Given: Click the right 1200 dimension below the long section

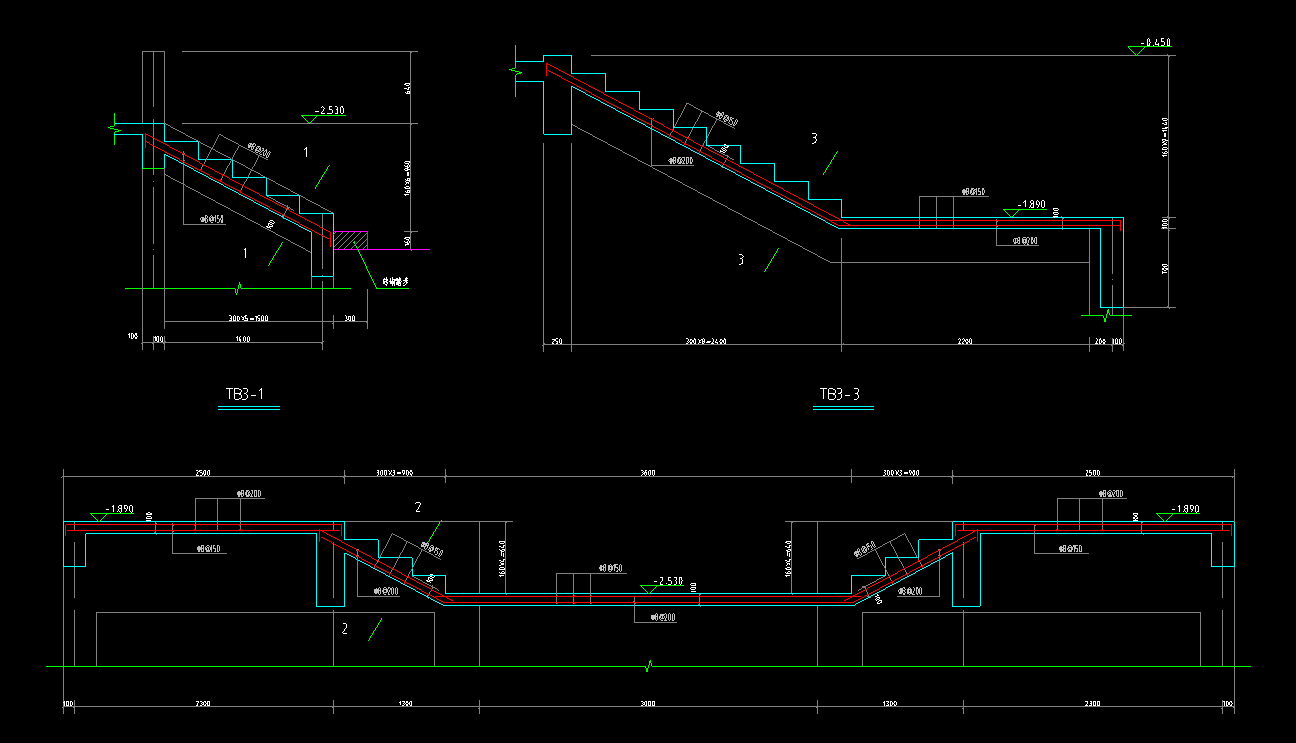Looking at the screenshot, I should (x=890, y=704).
